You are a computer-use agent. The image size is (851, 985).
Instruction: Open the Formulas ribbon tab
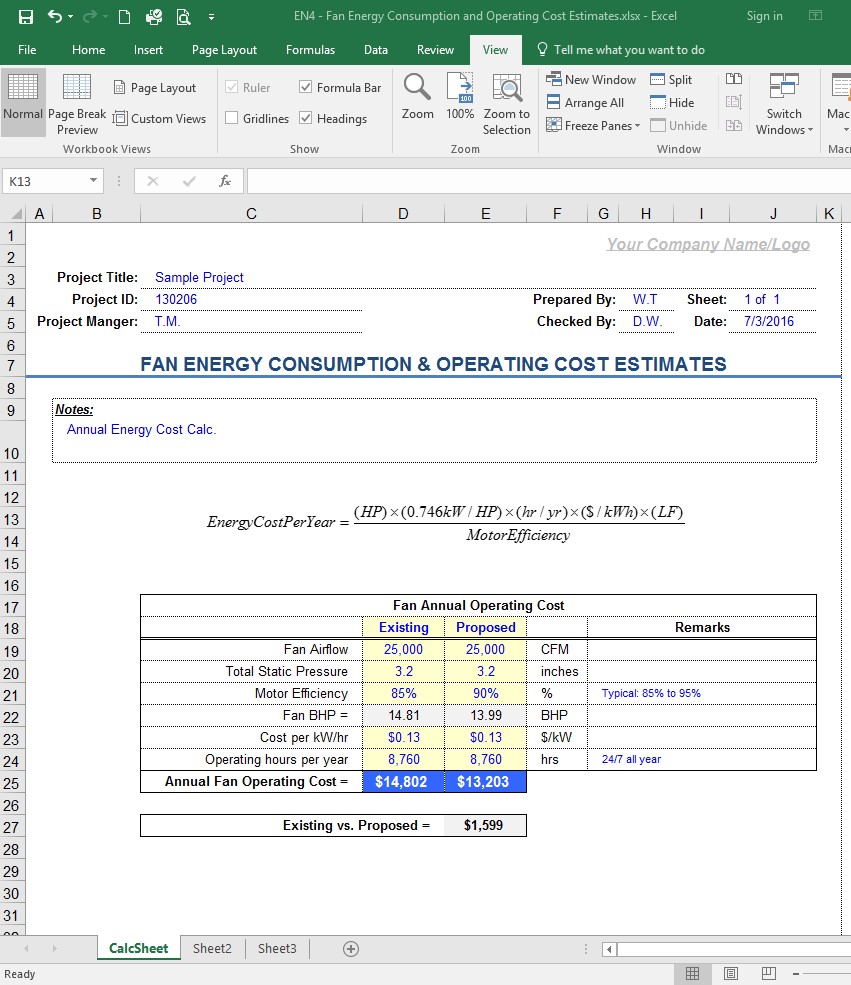click(310, 50)
